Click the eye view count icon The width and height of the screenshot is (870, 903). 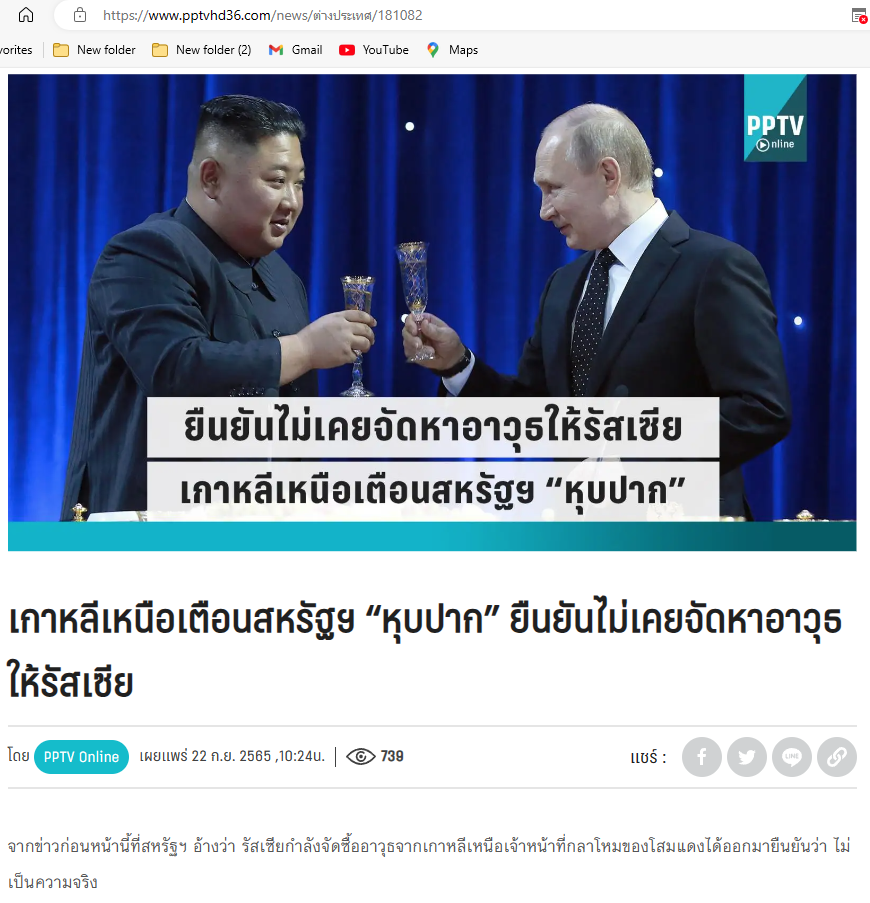360,756
